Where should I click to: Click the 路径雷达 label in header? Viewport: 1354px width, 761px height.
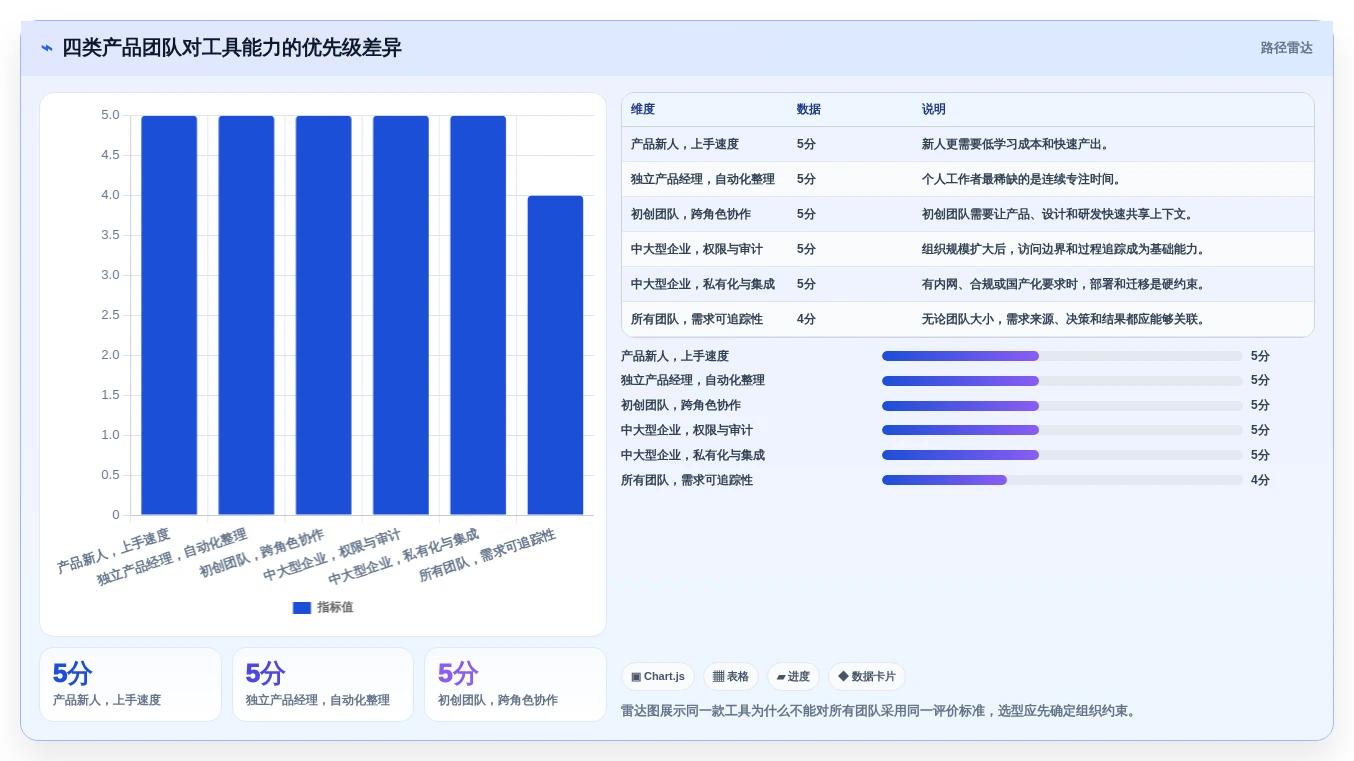click(1286, 48)
